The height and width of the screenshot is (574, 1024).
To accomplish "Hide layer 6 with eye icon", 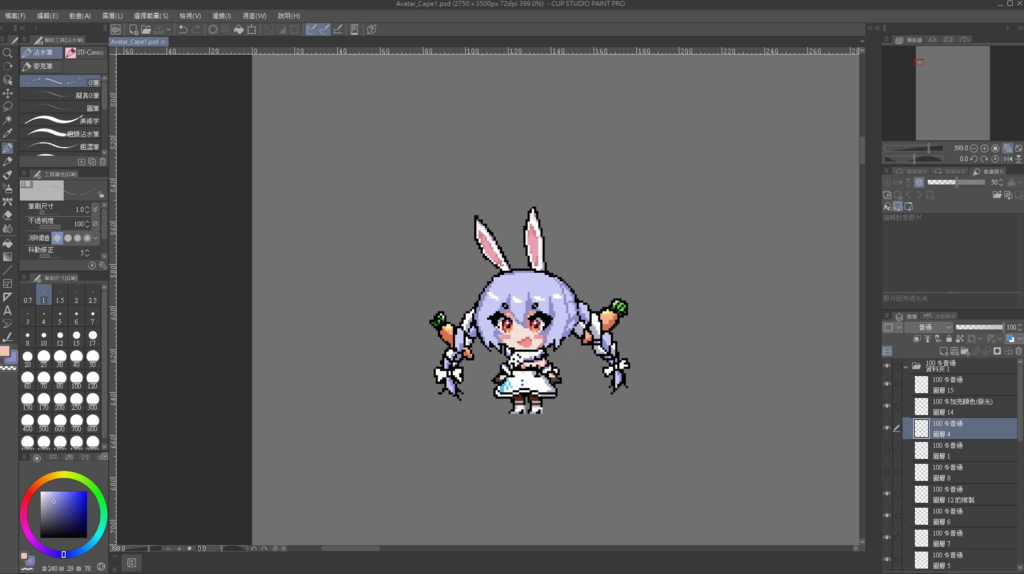I will (x=887, y=516).
